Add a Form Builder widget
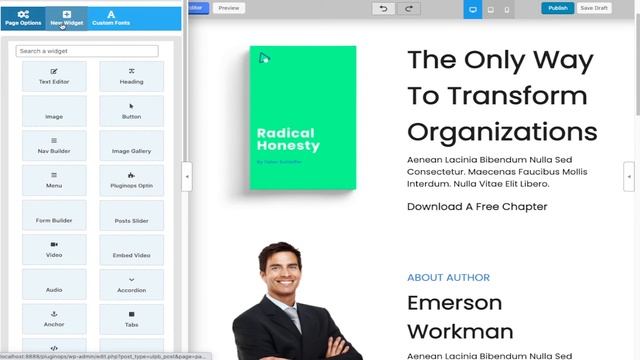Image resolution: width=640 pixels, height=360 pixels. [54, 215]
